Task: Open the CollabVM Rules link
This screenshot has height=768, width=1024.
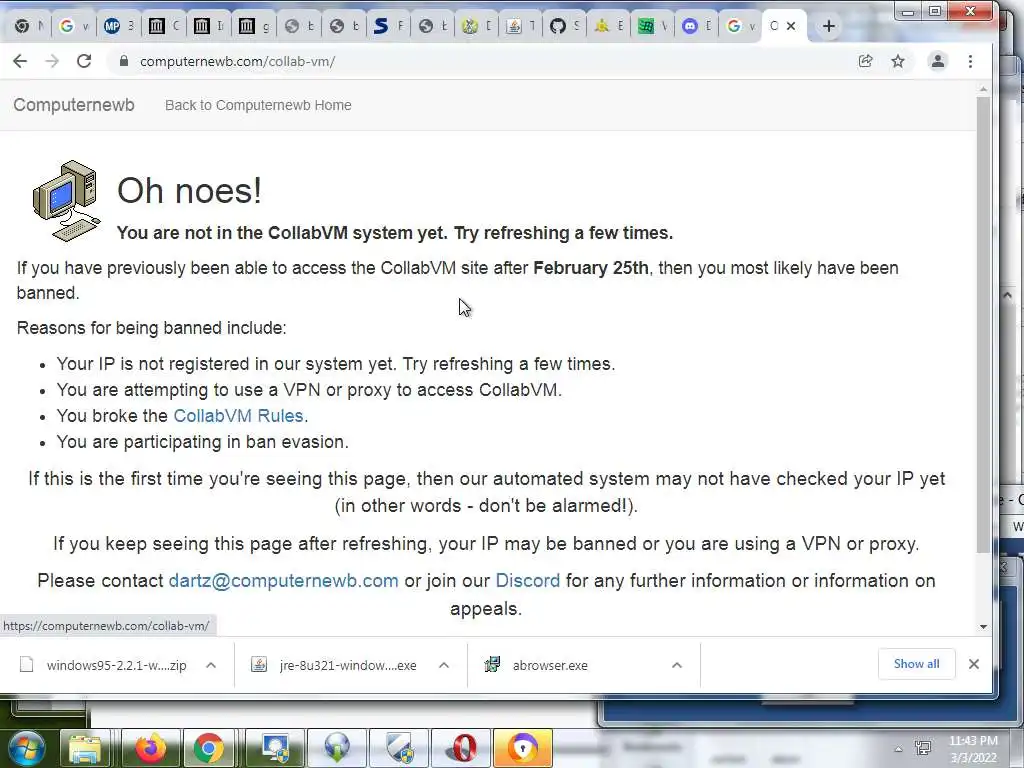Action: click(x=238, y=416)
